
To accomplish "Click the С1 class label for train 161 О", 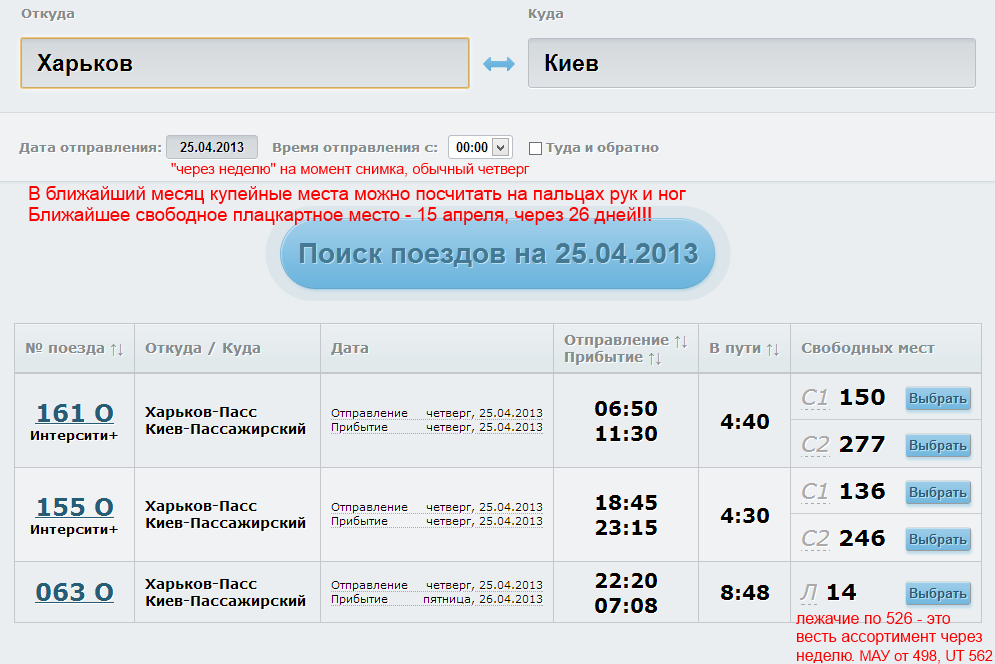I will [815, 398].
